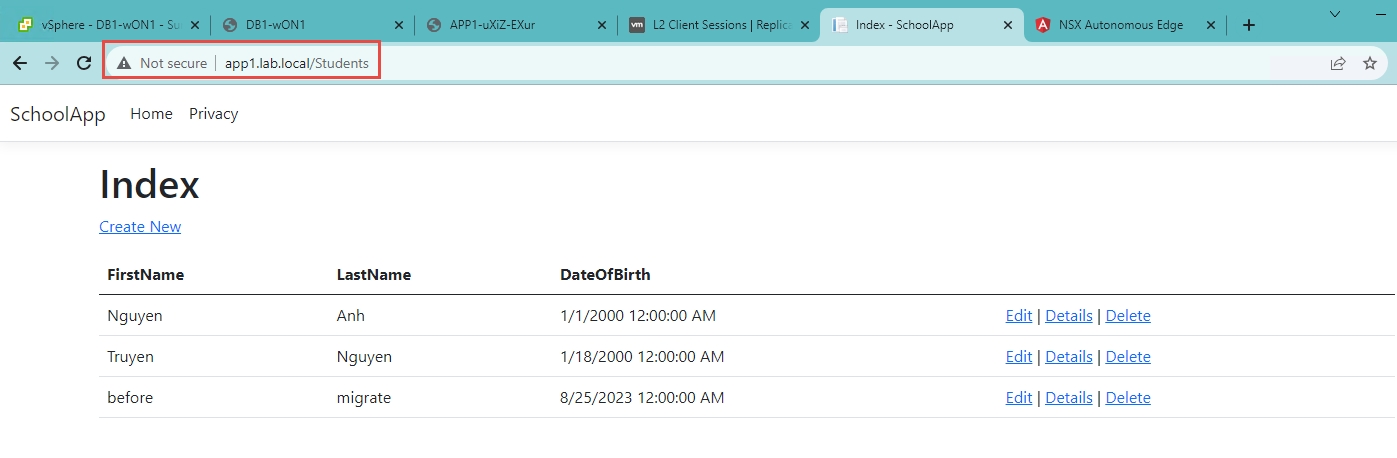This screenshot has height=458, width=1397.
Task: Open the Privacy navigation menu item
Action: pyautogui.click(x=213, y=114)
